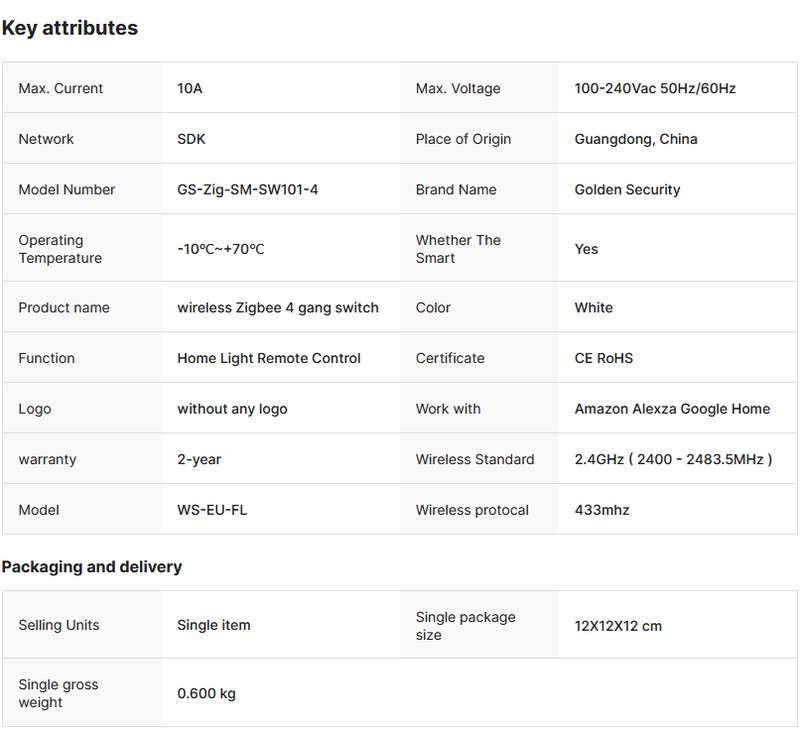Image resolution: width=800 pixels, height=733 pixels.
Task: Click Amazon Alexza Google Home value
Action: [672, 409]
